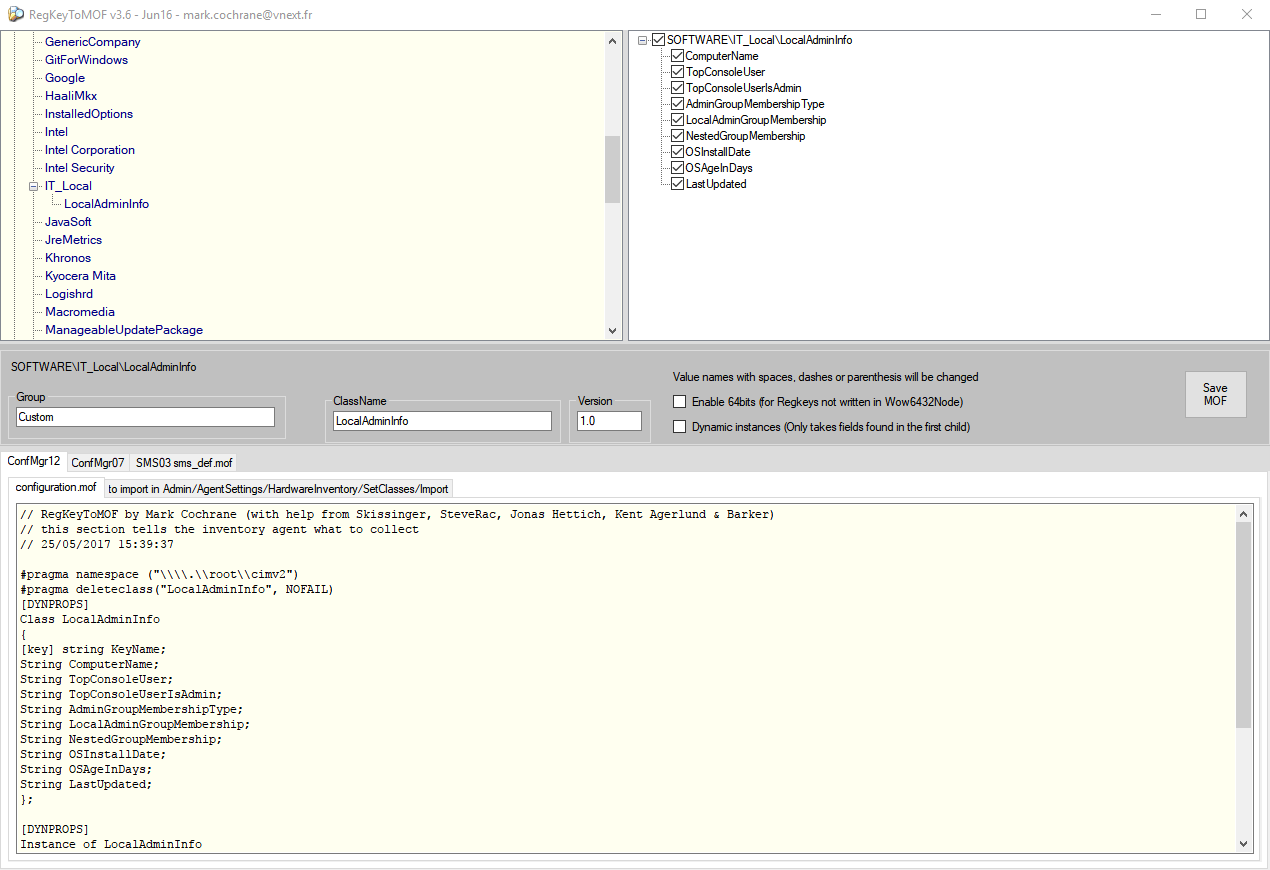Click the RegKeyToMOF app icon in title bar
This screenshot has width=1270, height=870.
click(x=12, y=15)
